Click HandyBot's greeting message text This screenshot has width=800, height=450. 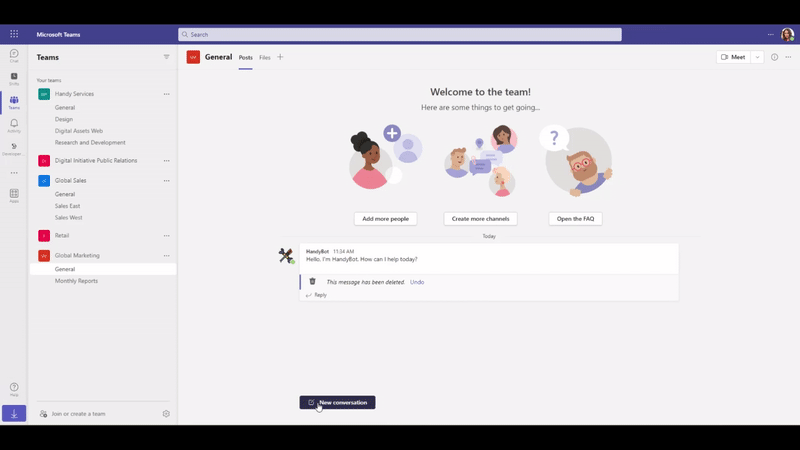point(362,259)
